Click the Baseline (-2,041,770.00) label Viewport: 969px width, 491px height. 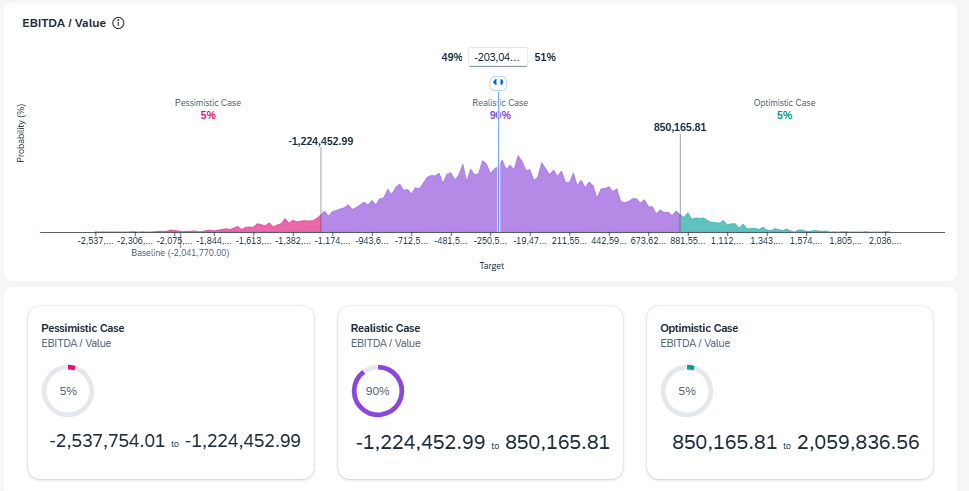coord(180,253)
